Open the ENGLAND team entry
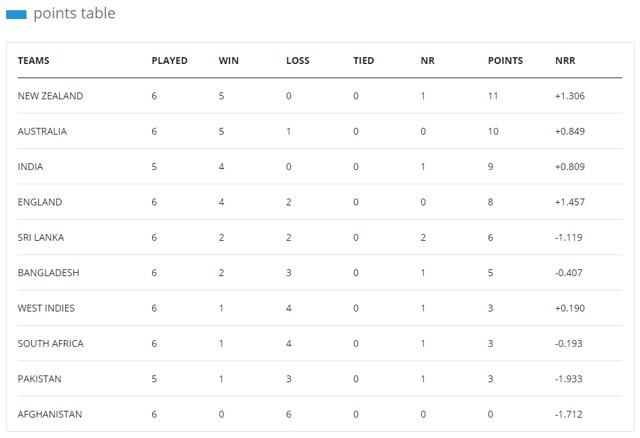Screen dimensions: 640x438 [40, 202]
